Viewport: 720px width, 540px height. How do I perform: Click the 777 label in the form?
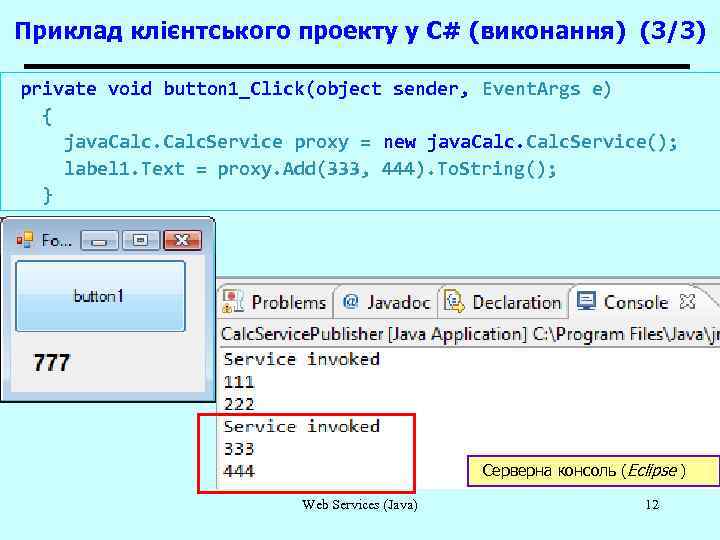coord(51,363)
